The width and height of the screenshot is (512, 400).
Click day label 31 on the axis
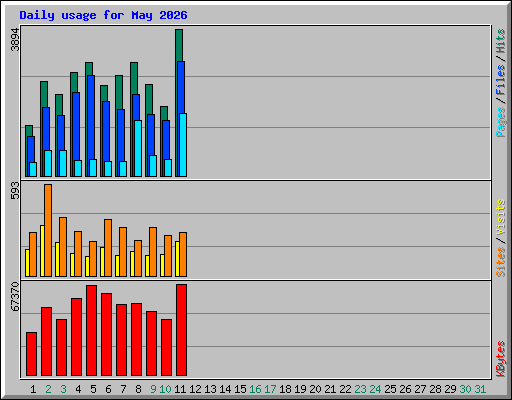coord(480,389)
